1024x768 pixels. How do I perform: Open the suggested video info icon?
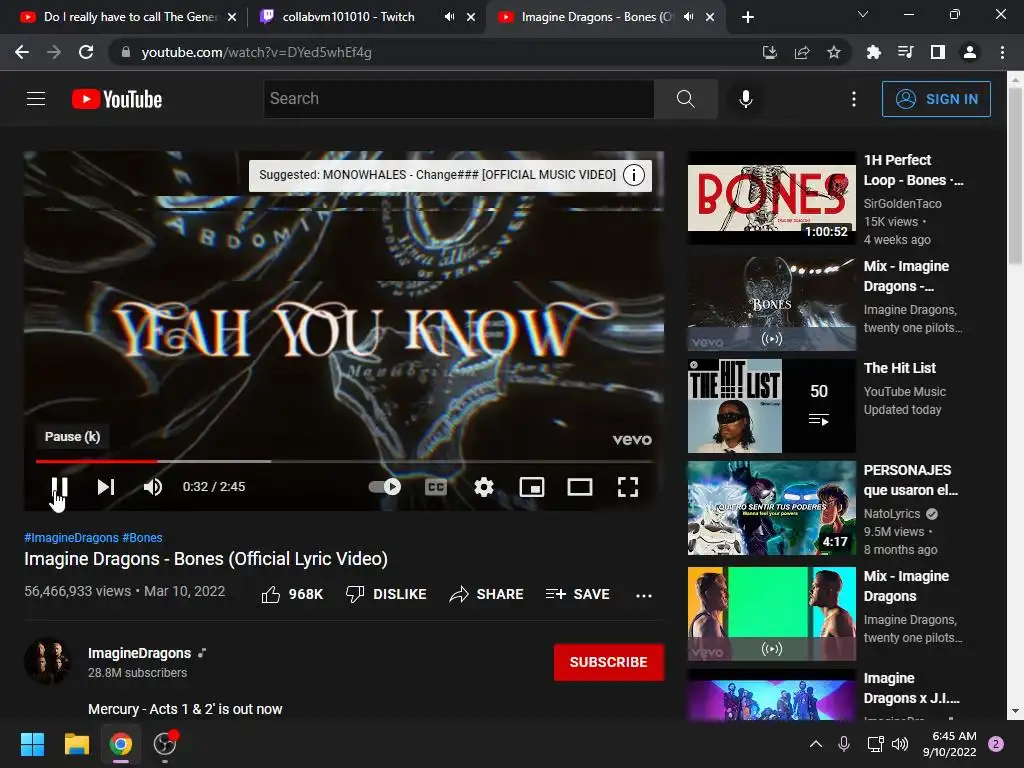(x=633, y=175)
